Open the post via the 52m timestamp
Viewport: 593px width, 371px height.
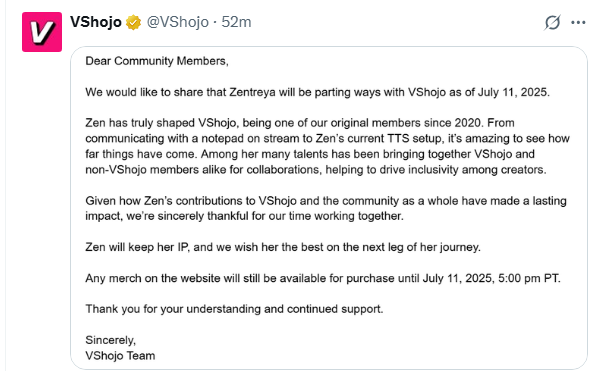coord(236,22)
